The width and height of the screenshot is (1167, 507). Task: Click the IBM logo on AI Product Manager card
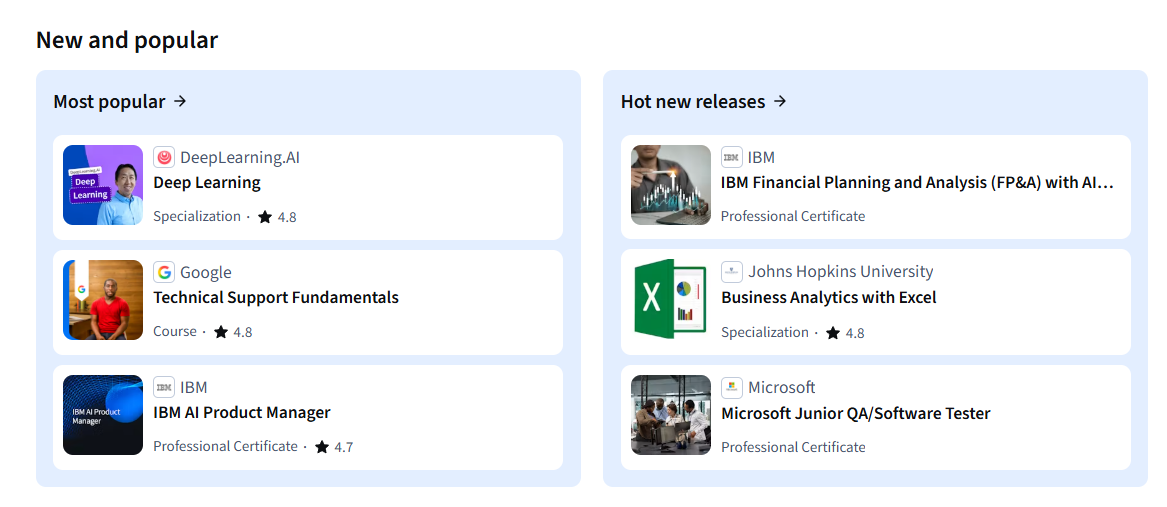point(164,387)
